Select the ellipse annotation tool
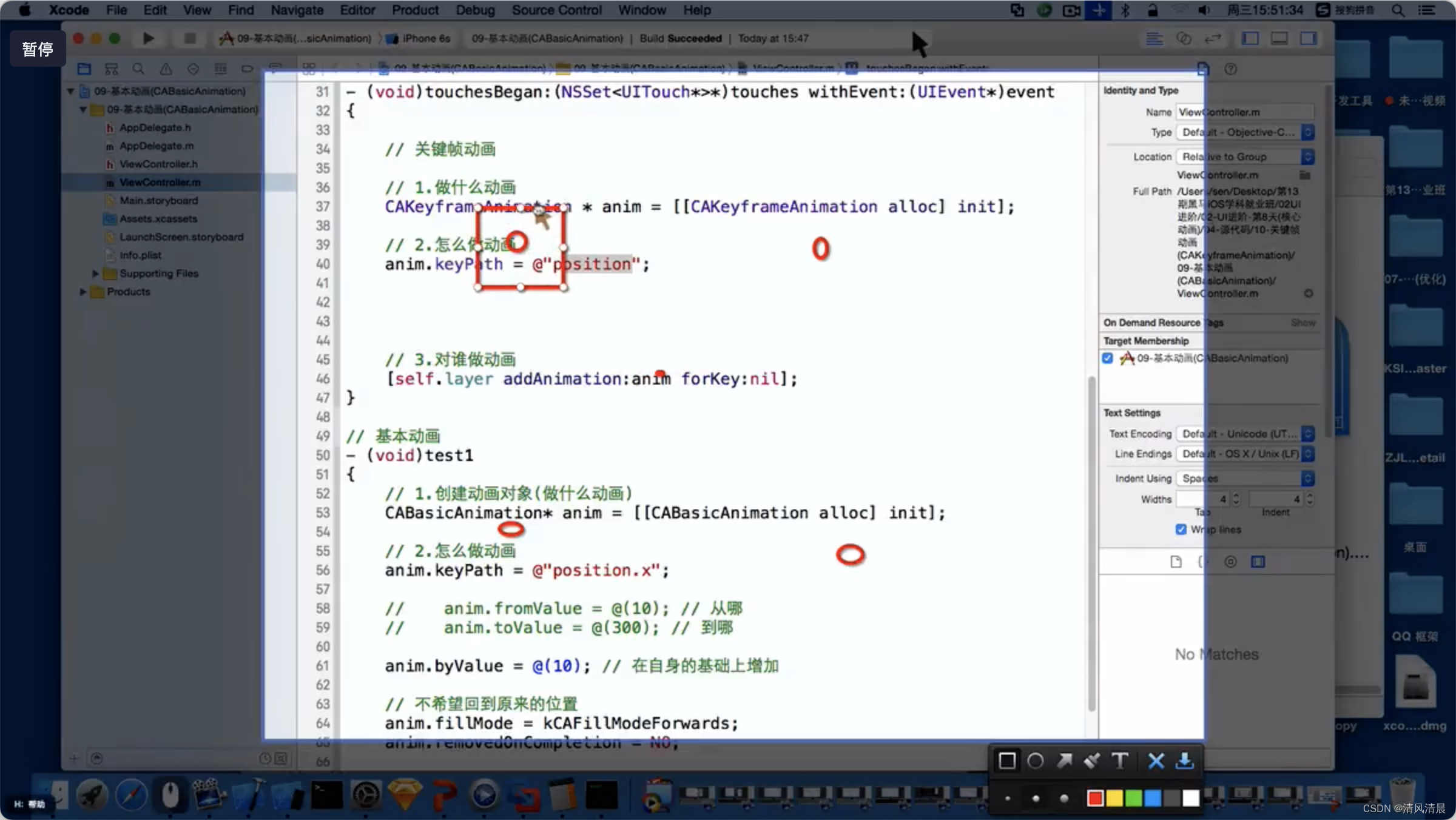Image resolution: width=1456 pixels, height=820 pixels. tap(1036, 761)
